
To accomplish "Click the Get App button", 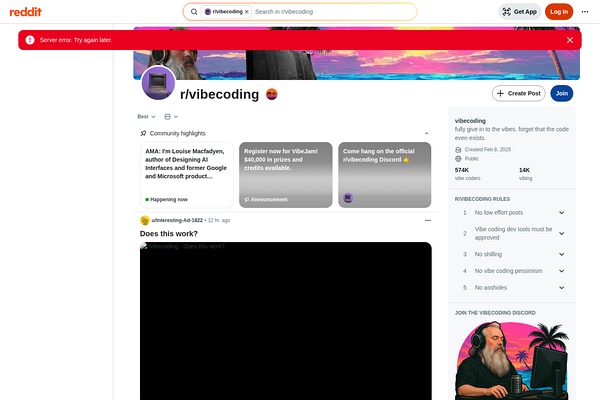I will (520, 12).
